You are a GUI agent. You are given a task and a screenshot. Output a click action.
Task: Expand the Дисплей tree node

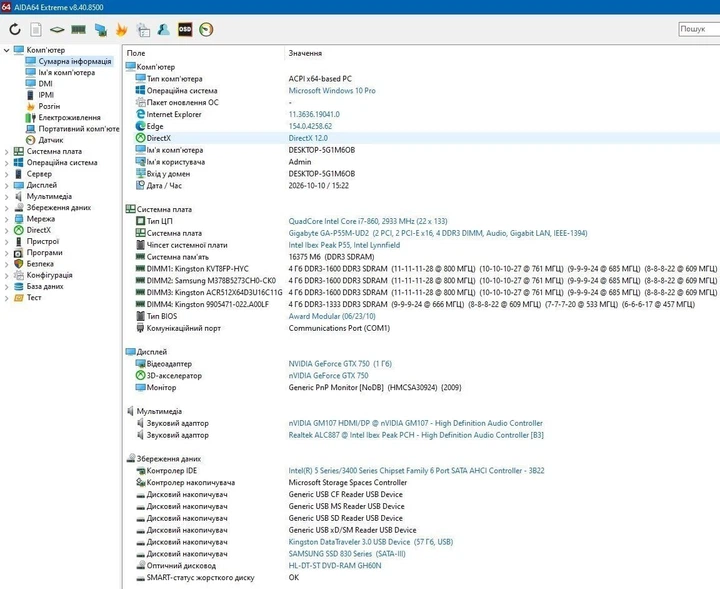(x=6, y=185)
